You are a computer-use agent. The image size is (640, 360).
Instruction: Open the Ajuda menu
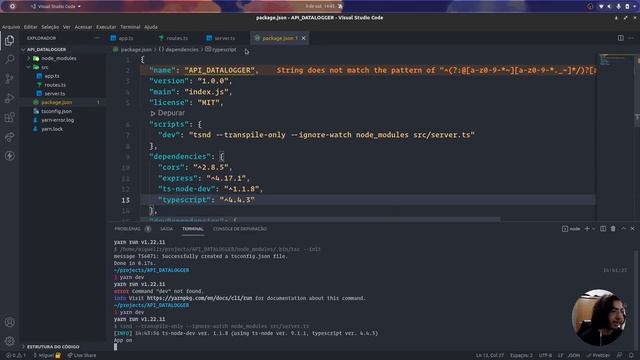(151, 27)
